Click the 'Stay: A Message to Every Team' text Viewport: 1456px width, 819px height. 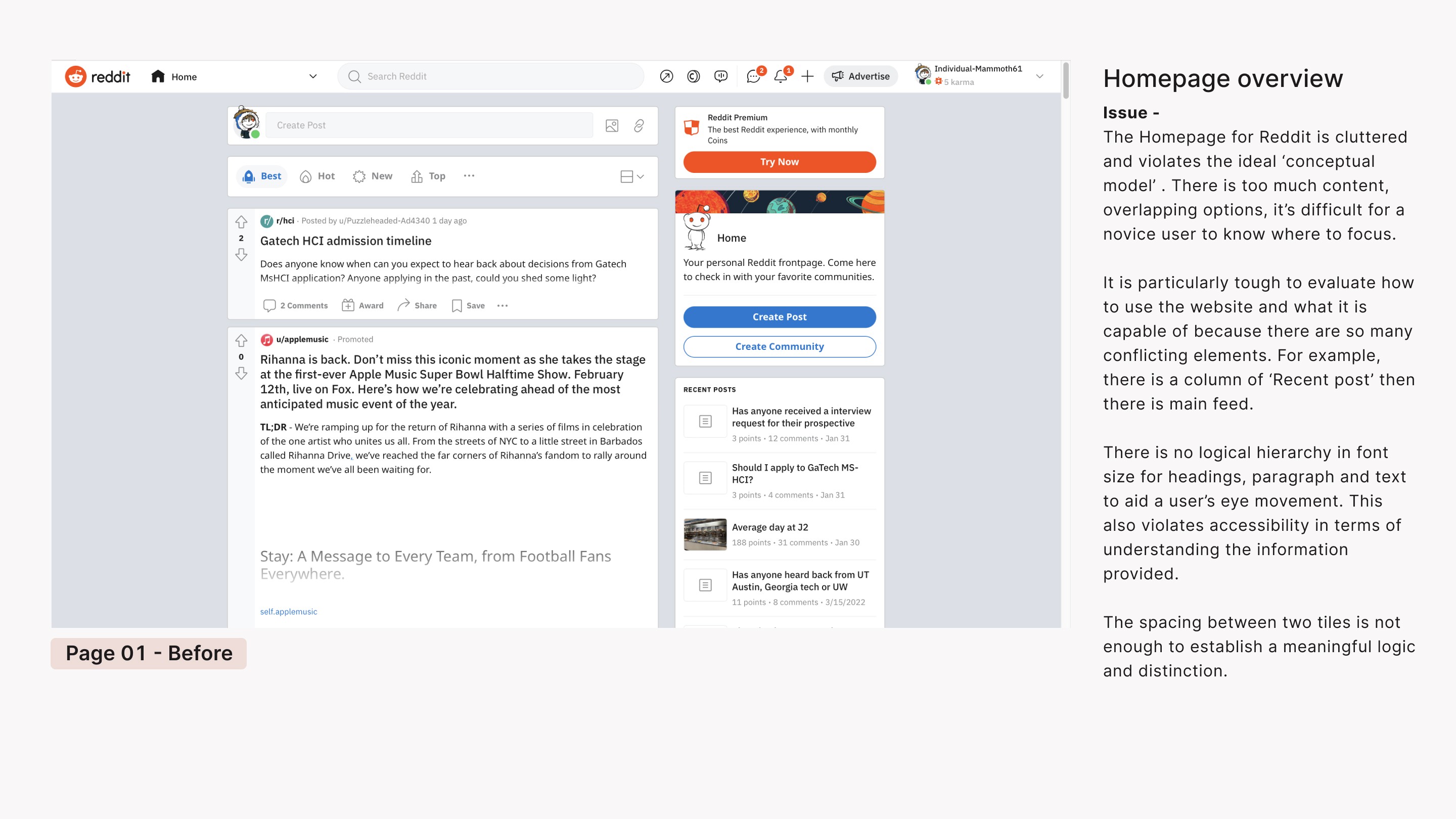435,565
